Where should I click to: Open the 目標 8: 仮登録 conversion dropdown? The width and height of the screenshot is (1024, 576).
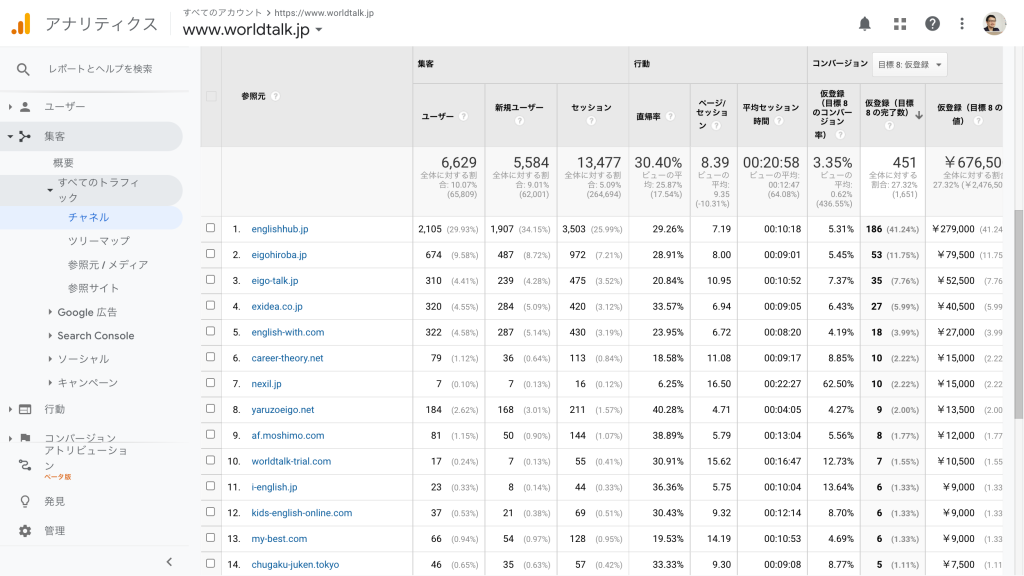(x=909, y=64)
